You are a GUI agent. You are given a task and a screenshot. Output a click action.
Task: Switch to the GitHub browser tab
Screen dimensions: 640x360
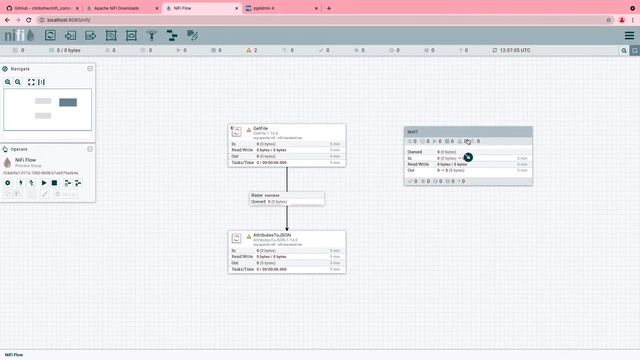[42, 8]
